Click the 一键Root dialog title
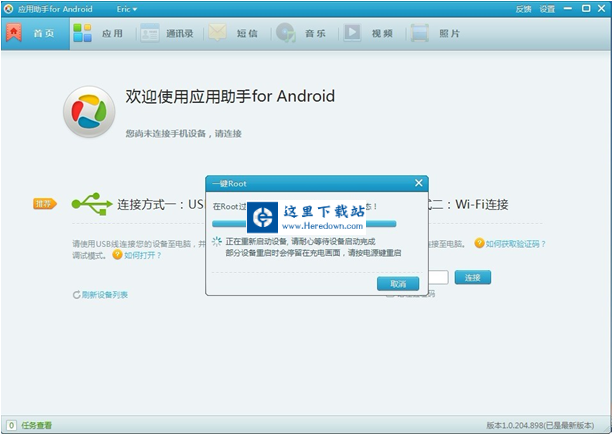The height and width of the screenshot is (436, 613). [229, 183]
